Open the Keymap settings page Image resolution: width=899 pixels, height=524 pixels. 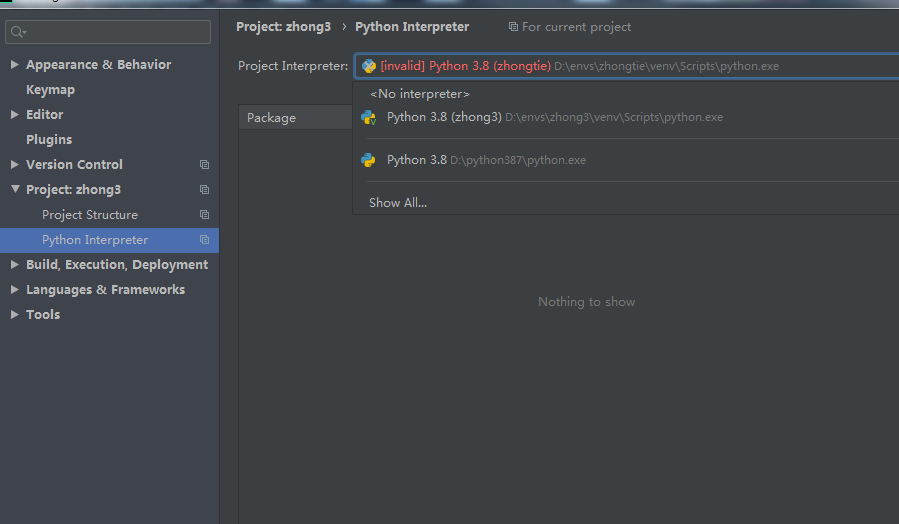coord(50,90)
